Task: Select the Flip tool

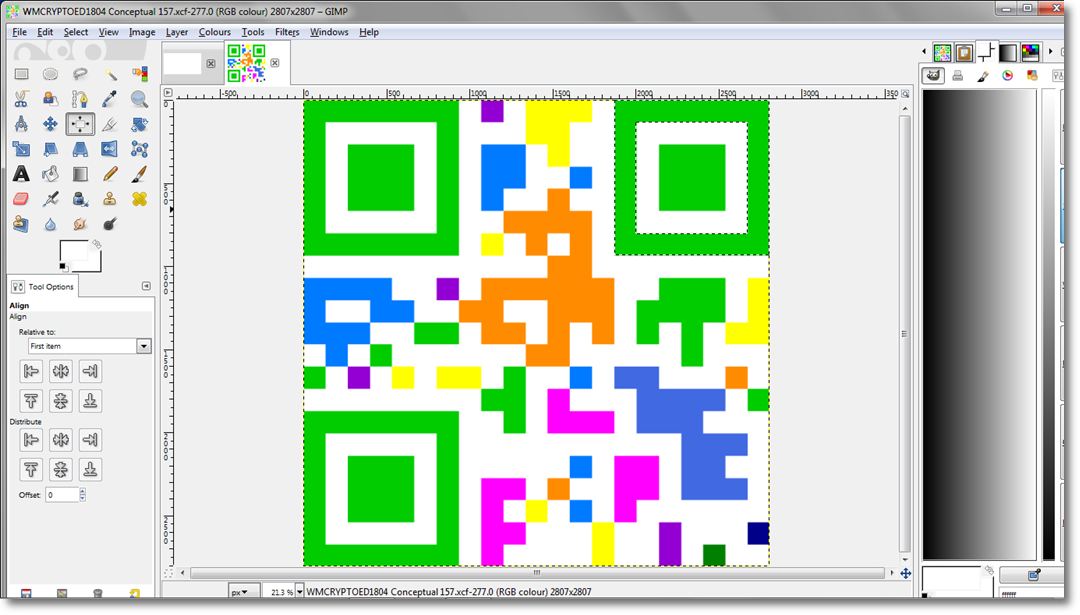Action: [x=110, y=149]
